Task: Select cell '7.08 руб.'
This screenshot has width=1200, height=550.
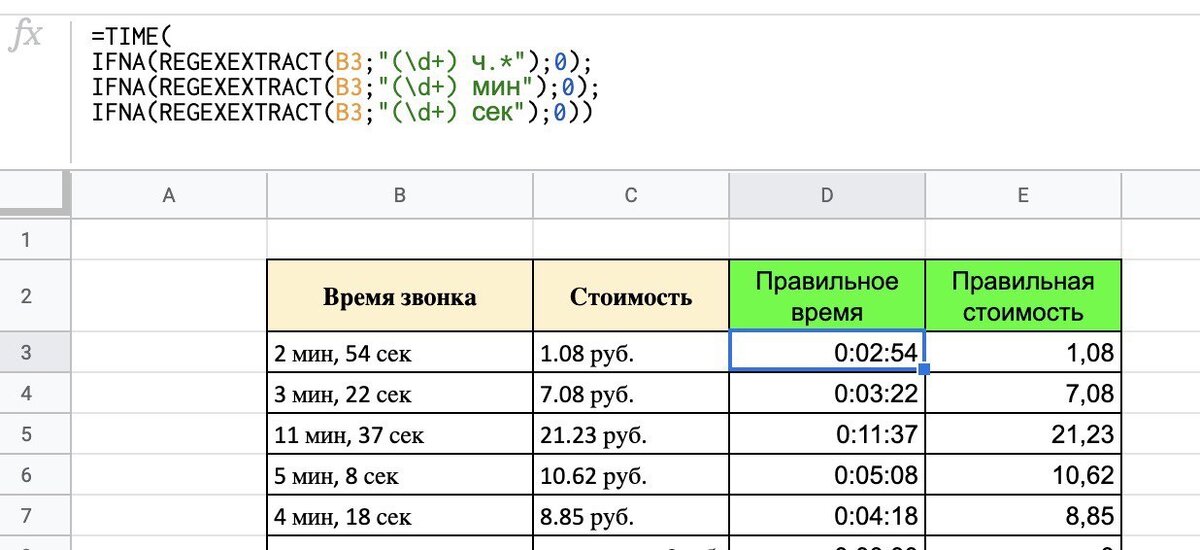Action: pyautogui.click(x=631, y=393)
